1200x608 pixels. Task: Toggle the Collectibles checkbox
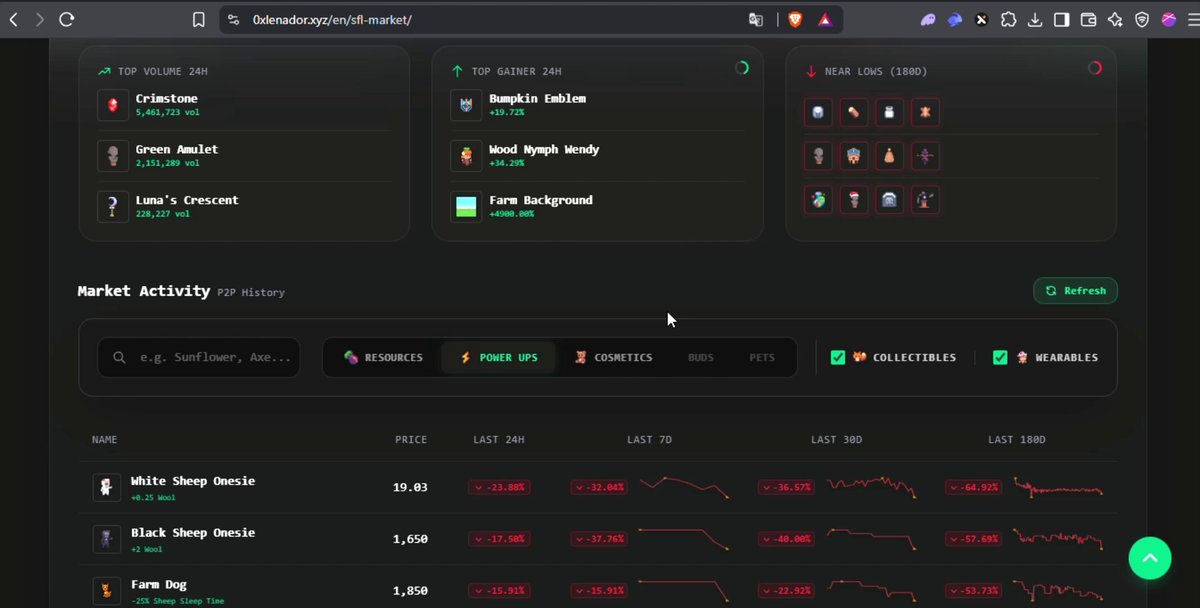838,357
